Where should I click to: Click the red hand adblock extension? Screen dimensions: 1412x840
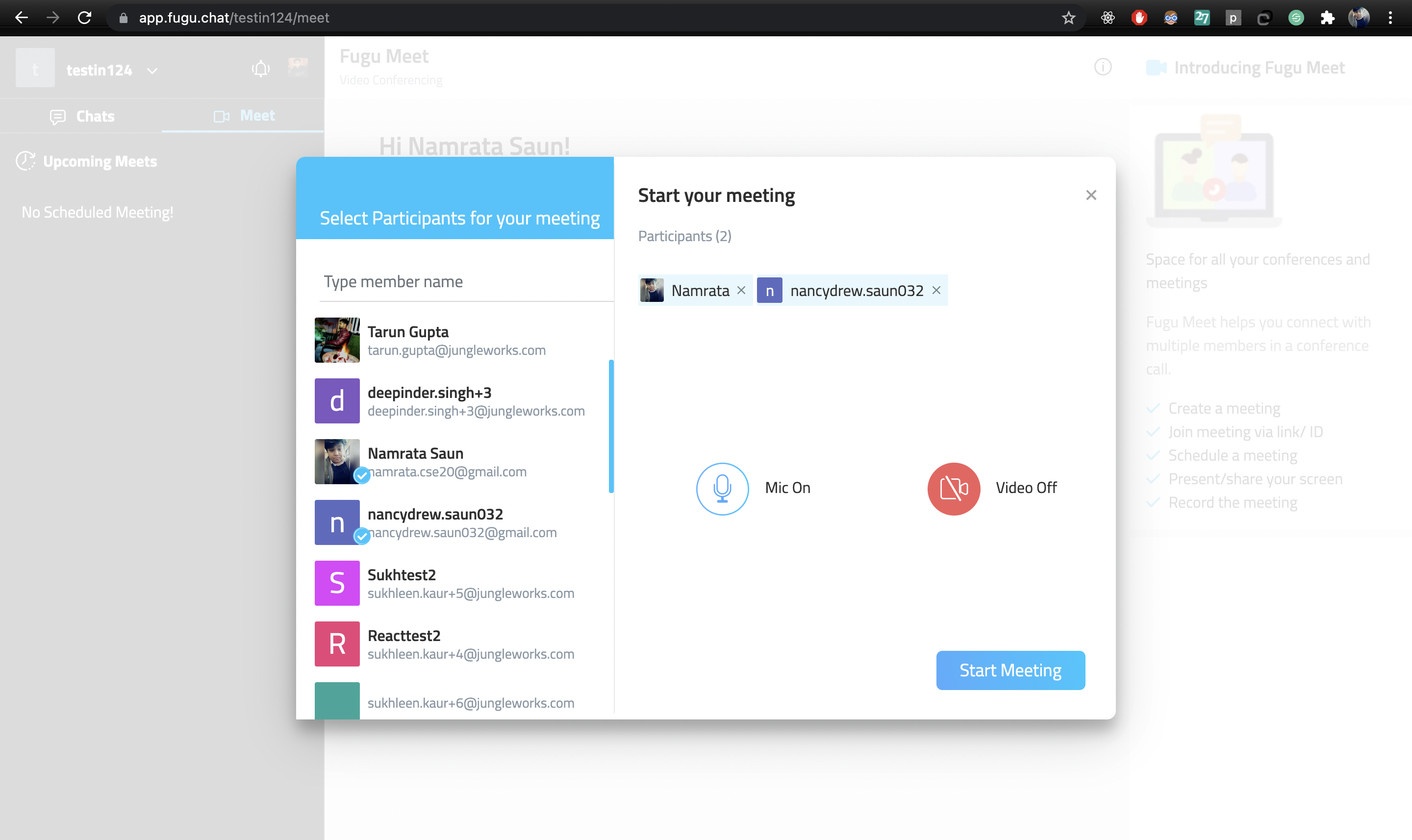pos(1138,18)
